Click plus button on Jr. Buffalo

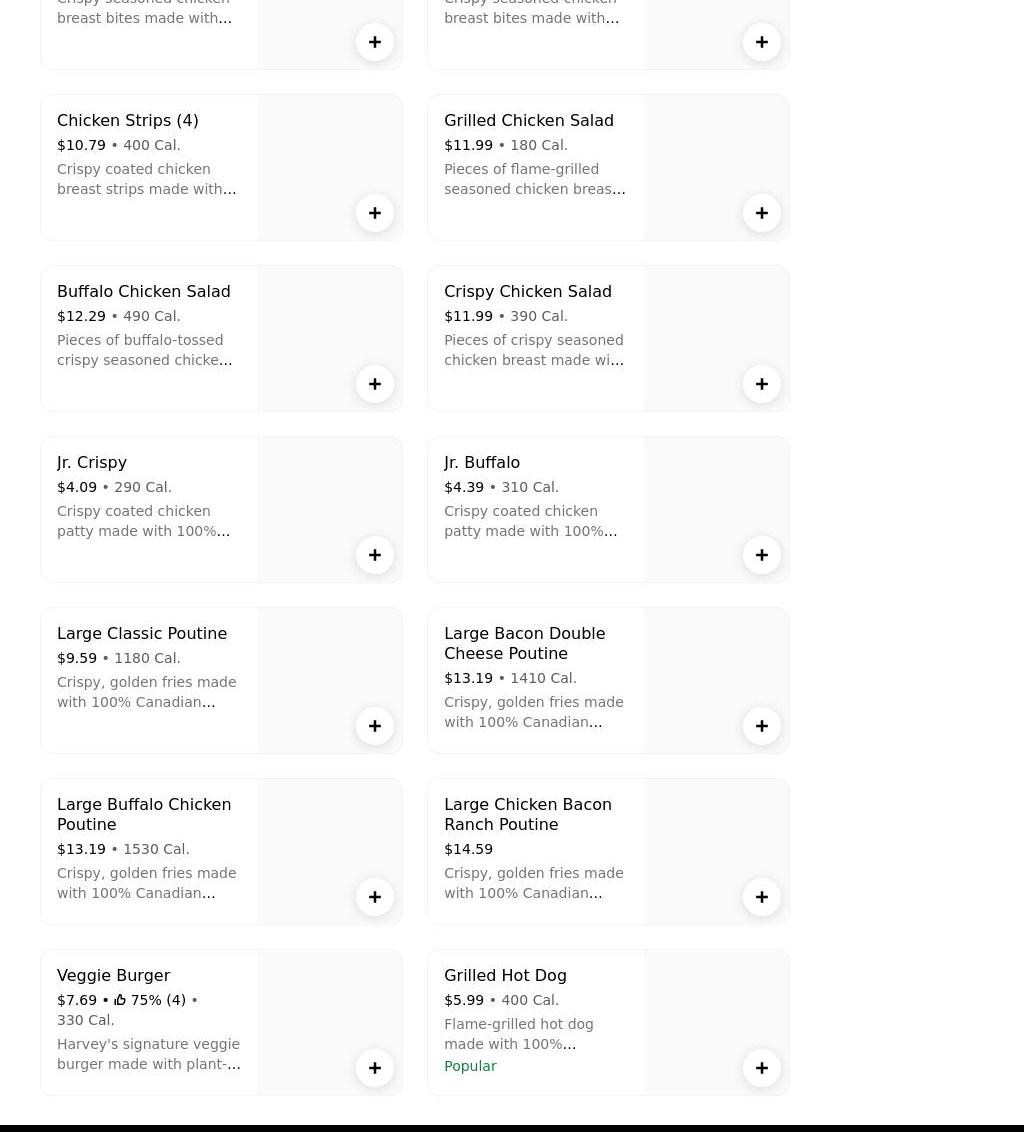762,555
